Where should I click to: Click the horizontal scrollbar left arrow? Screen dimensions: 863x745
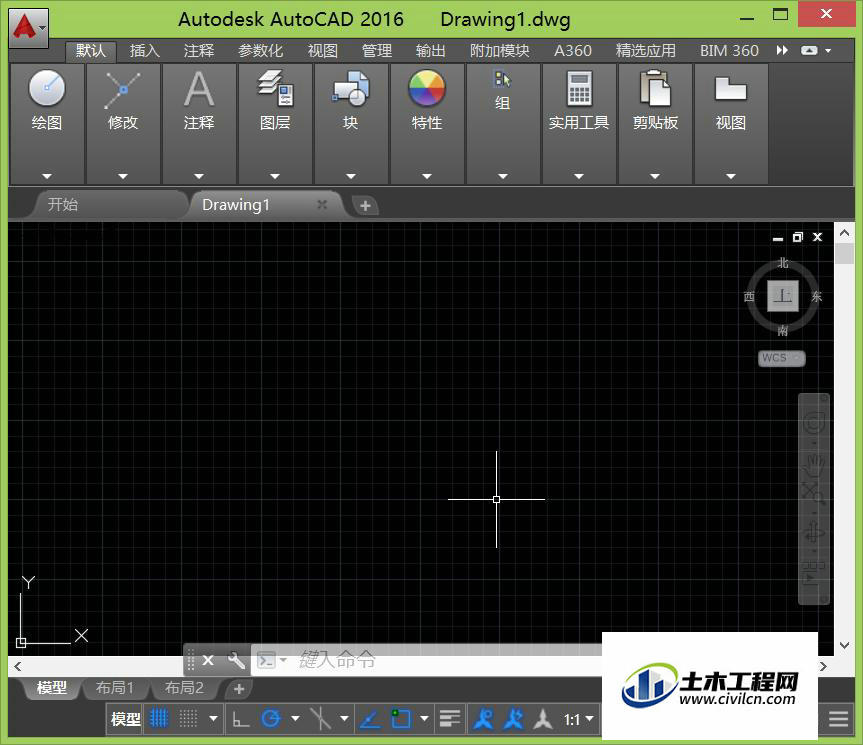(x=18, y=666)
